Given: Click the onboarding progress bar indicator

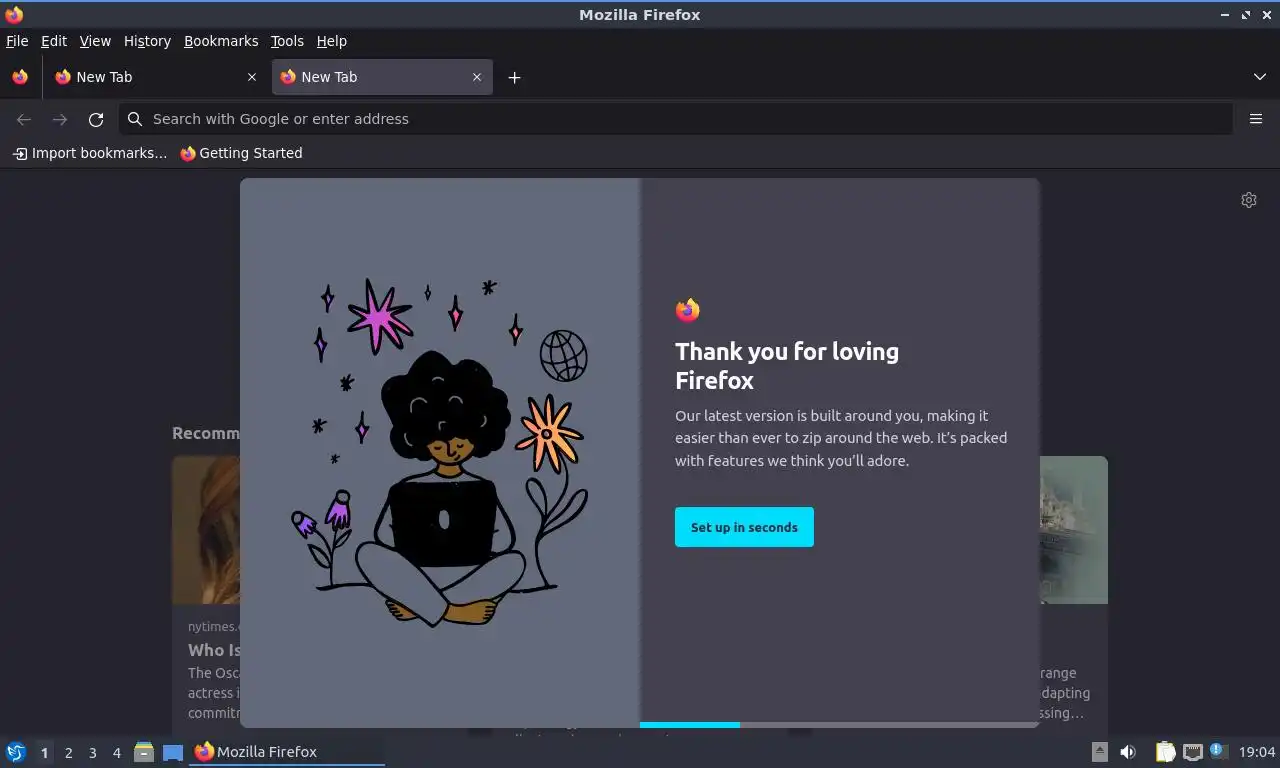Looking at the screenshot, I should [840, 725].
